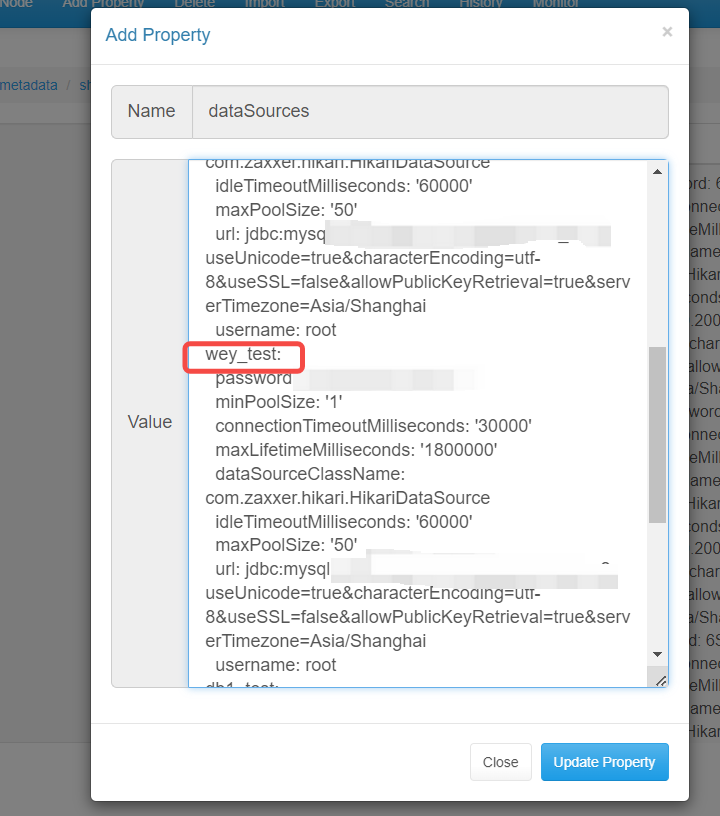The image size is (720, 816).
Task: Click the first "idleTimeoutMilliseconds: '60000'" line
Action: tap(344, 186)
